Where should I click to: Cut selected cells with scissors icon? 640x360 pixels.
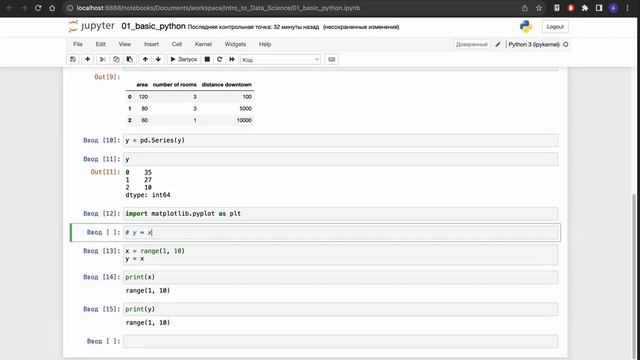tap(102, 60)
